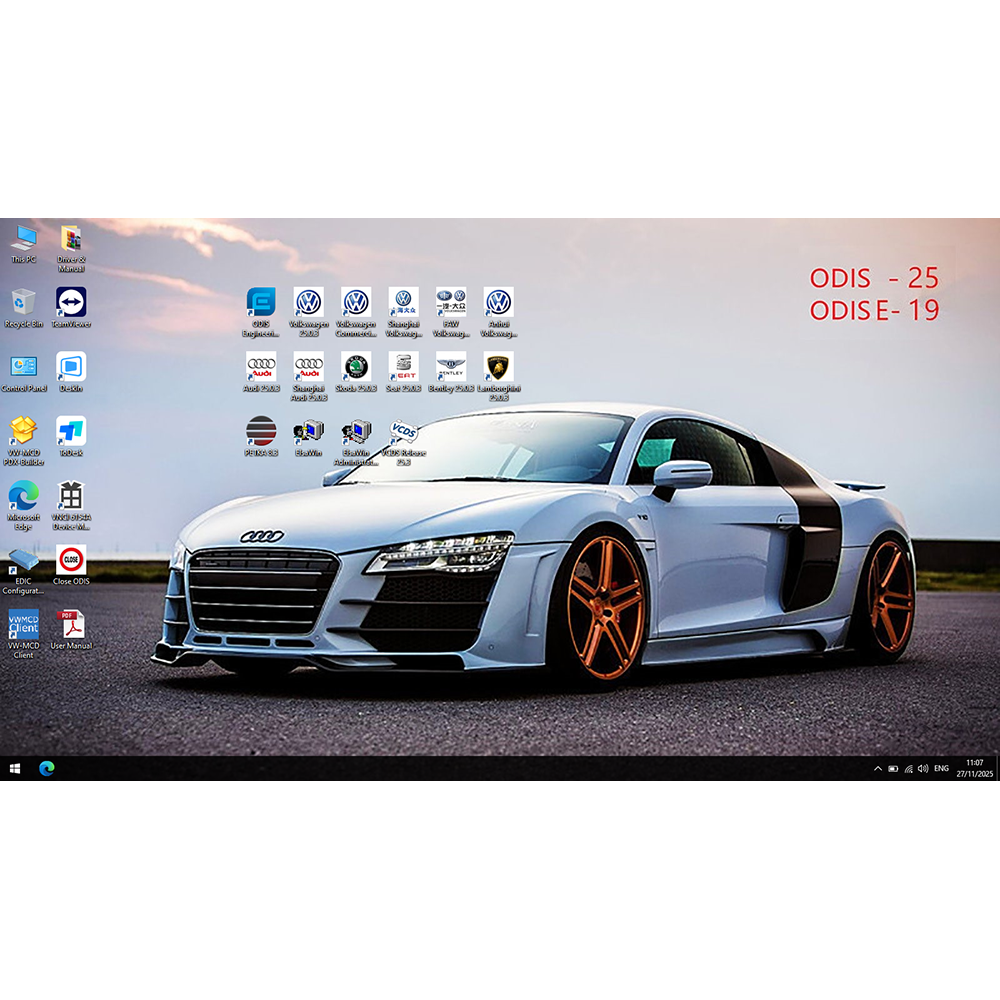This screenshot has height=1000, width=1000.
Task: Open the taskbar volume speaker control
Action: [922, 769]
